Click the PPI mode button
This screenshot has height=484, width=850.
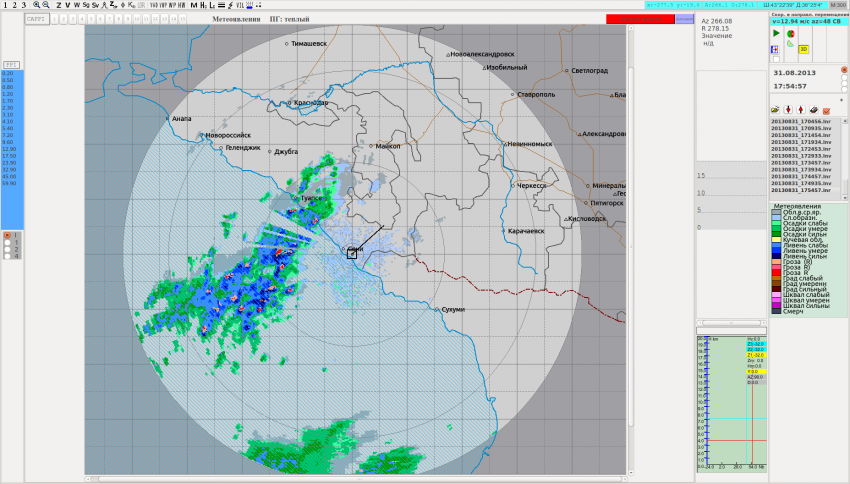point(11,64)
